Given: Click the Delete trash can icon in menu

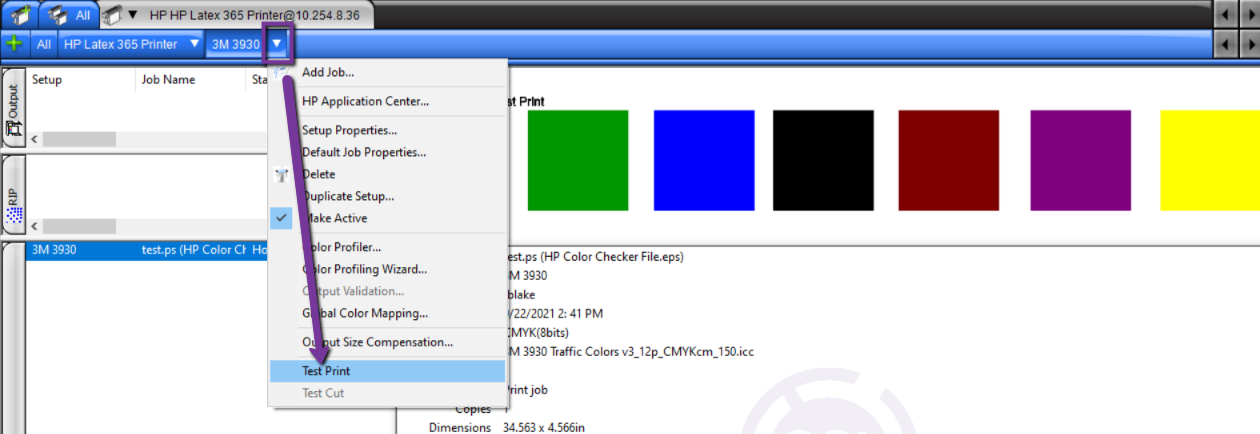Looking at the screenshot, I should pyautogui.click(x=281, y=174).
